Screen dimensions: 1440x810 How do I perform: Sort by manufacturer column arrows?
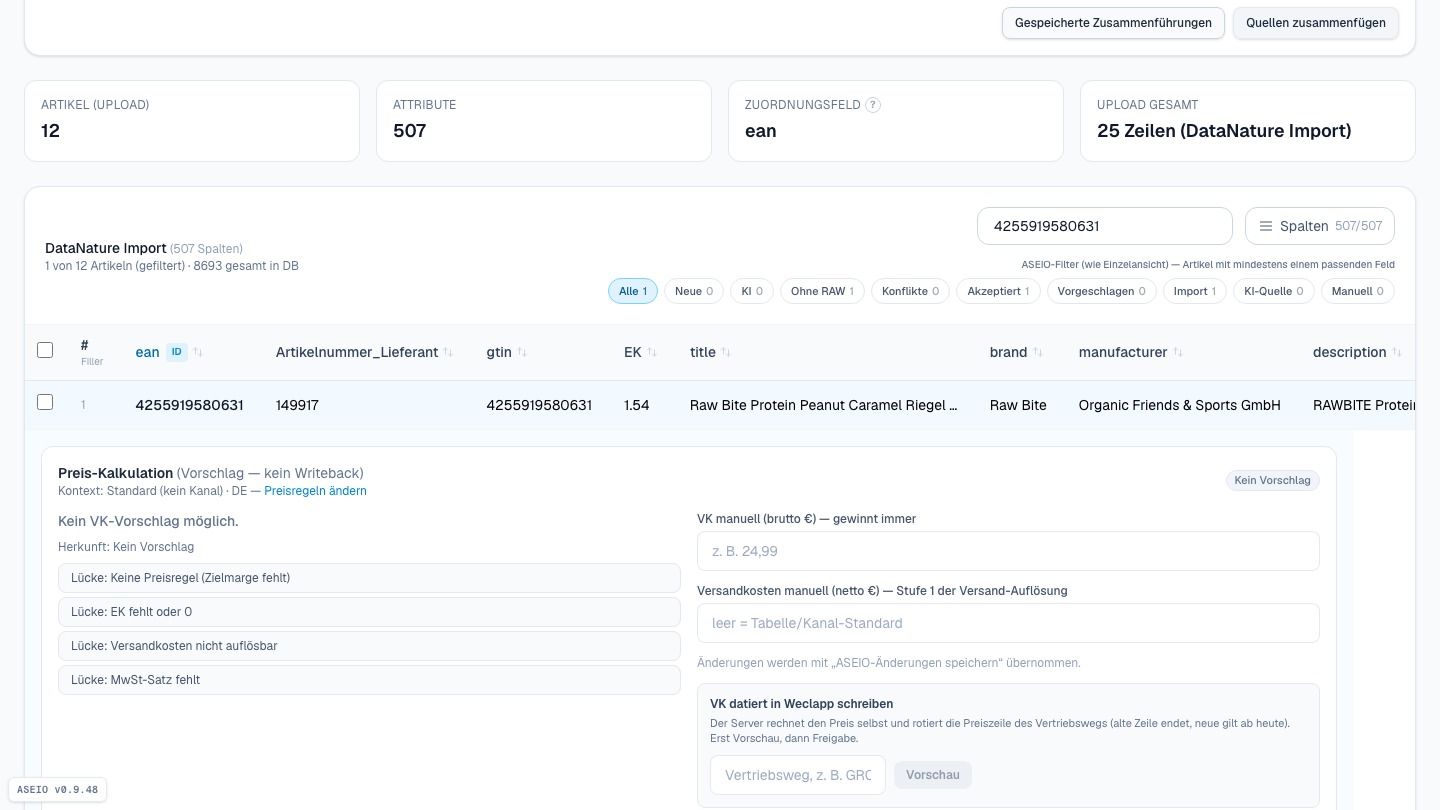click(1178, 352)
